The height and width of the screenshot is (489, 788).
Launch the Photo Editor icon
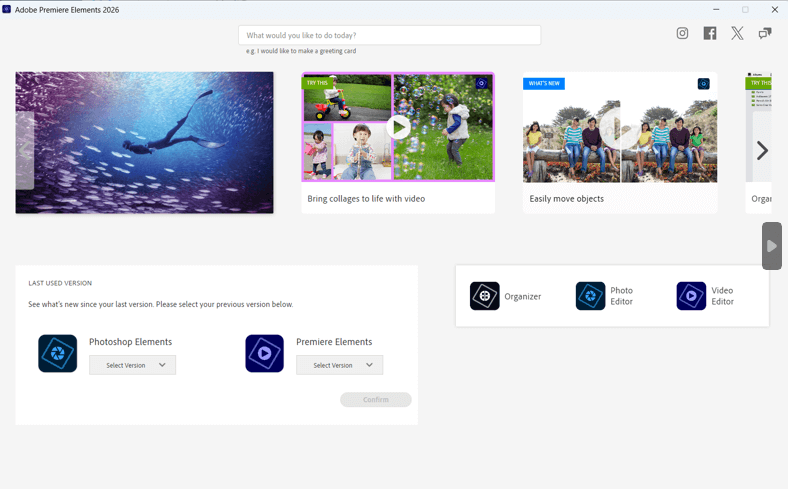pyautogui.click(x=590, y=296)
